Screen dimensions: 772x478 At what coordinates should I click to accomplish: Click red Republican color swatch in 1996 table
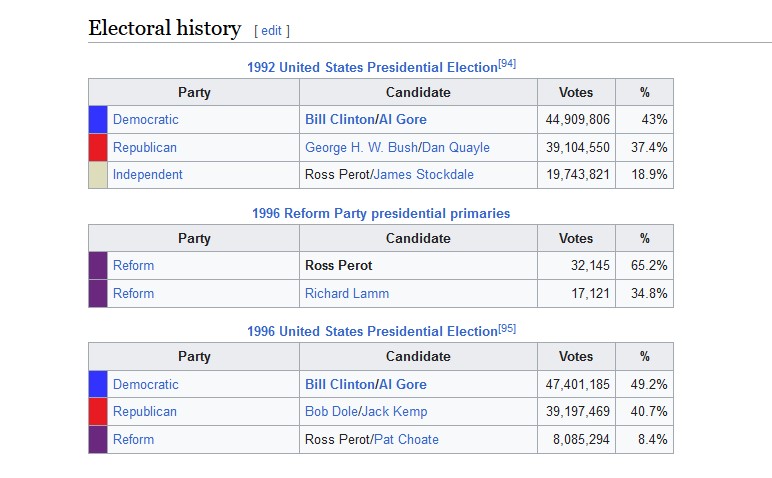click(98, 412)
